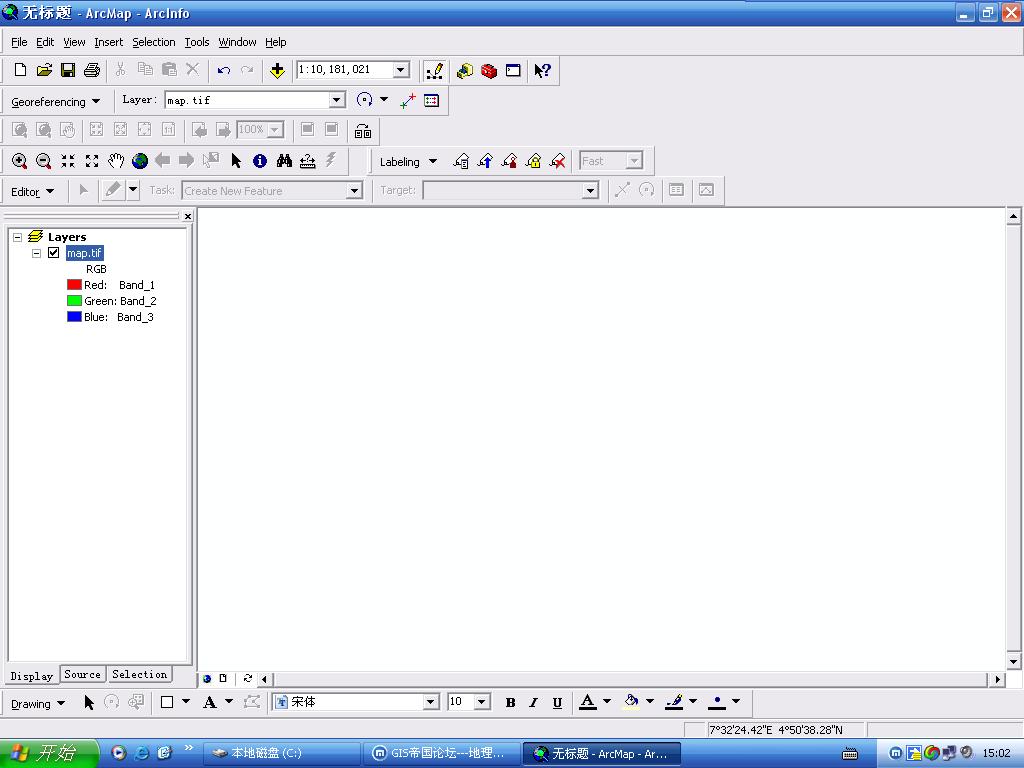Print the map
The width and height of the screenshot is (1024, 768).
(92, 70)
